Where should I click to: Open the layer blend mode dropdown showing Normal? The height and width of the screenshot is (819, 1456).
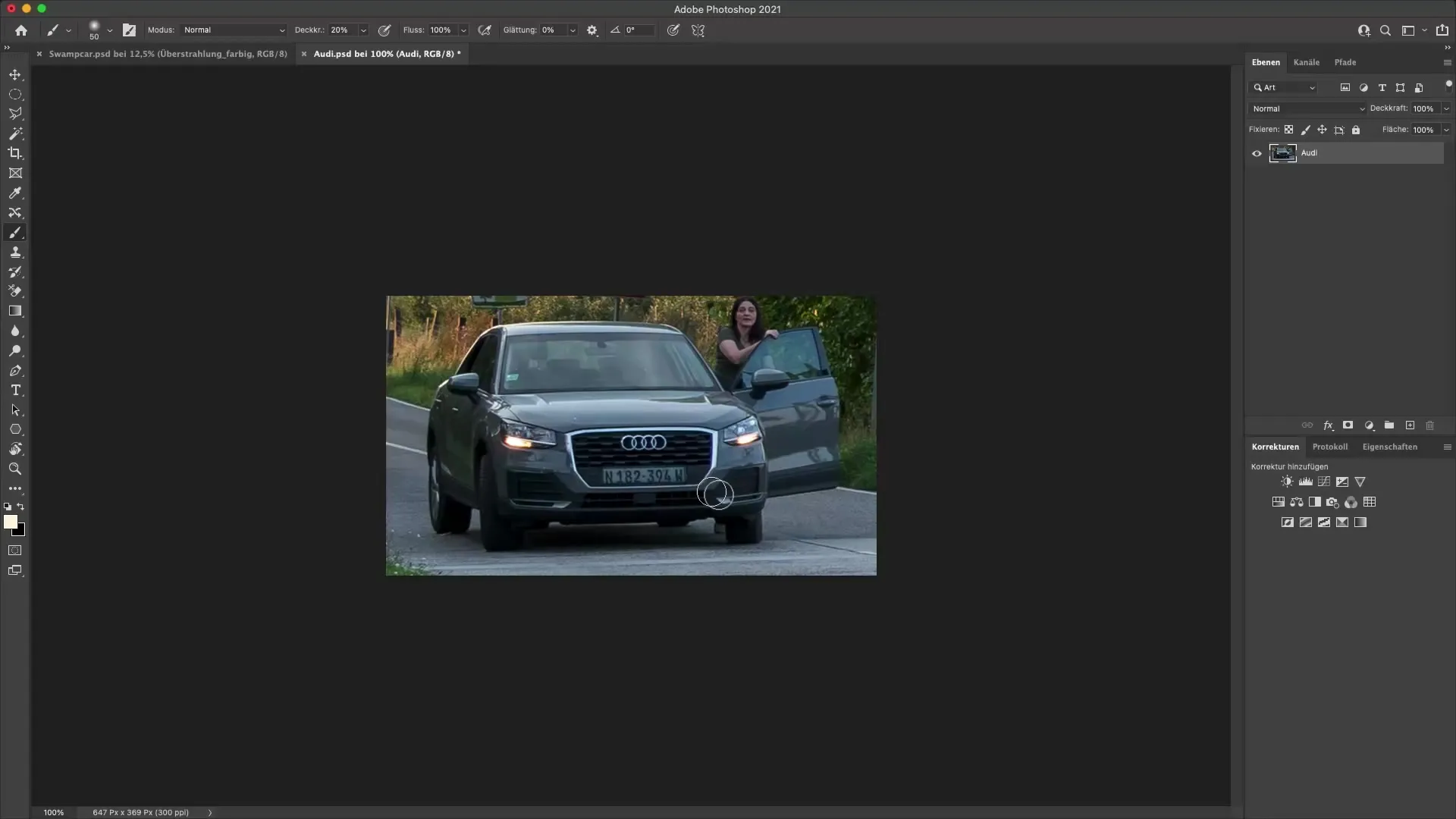[x=1306, y=108]
